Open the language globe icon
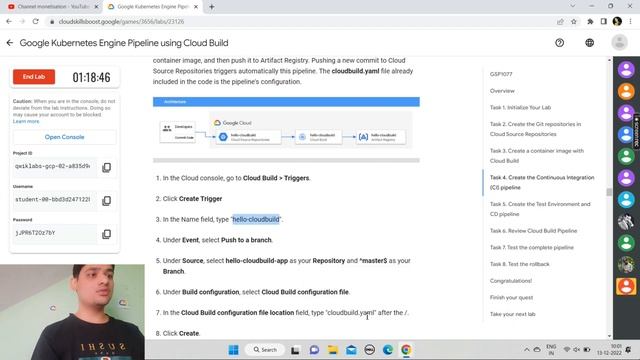 tap(589, 43)
